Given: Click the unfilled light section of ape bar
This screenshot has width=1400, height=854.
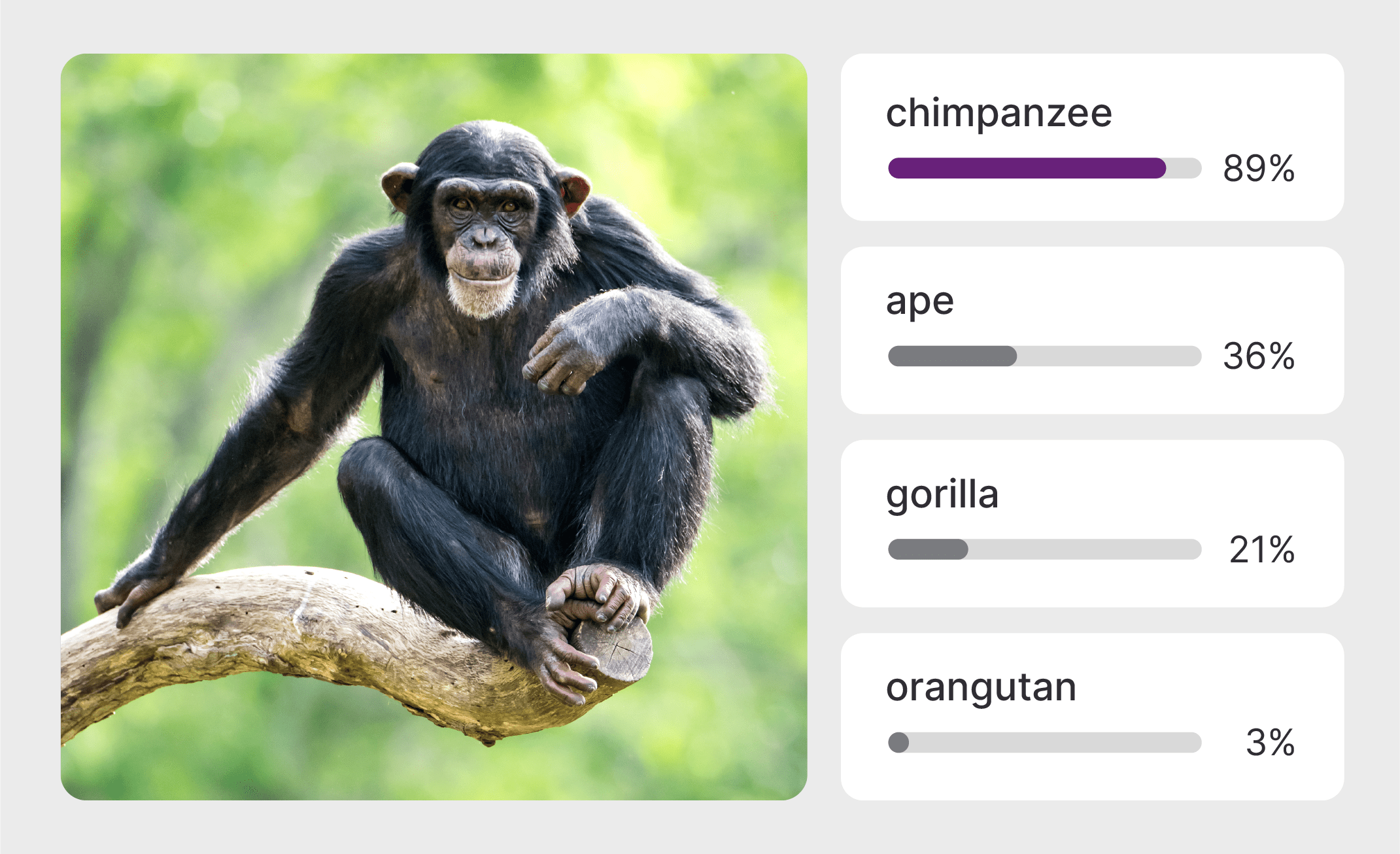Looking at the screenshot, I should pos(1108,356).
